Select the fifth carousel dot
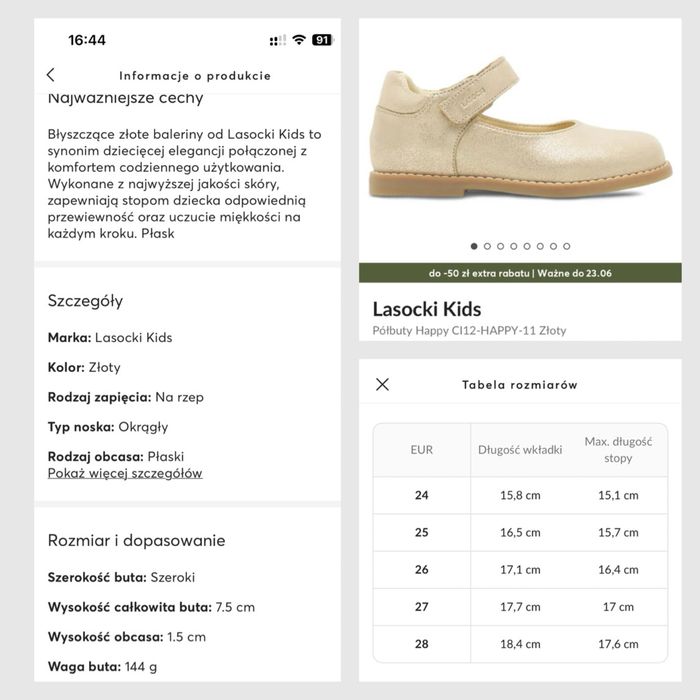This screenshot has width=700, height=700. tap(527, 246)
